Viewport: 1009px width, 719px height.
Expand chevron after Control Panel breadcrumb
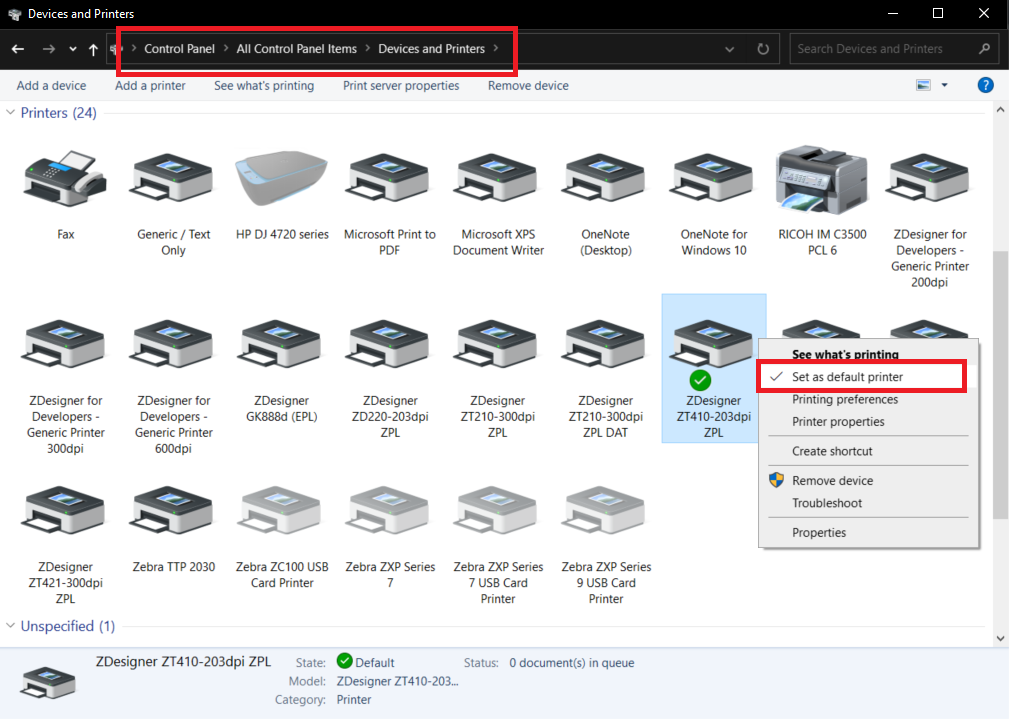226,48
